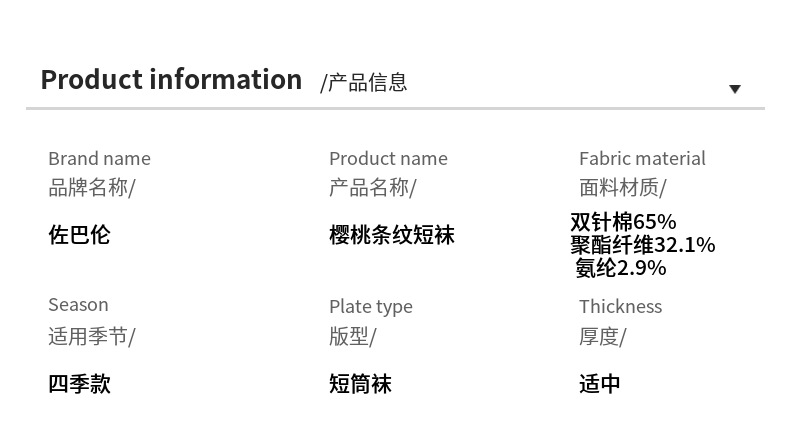Select the Fabric material label
Viewport: 790px width, 441px height.
coord(642,158)
